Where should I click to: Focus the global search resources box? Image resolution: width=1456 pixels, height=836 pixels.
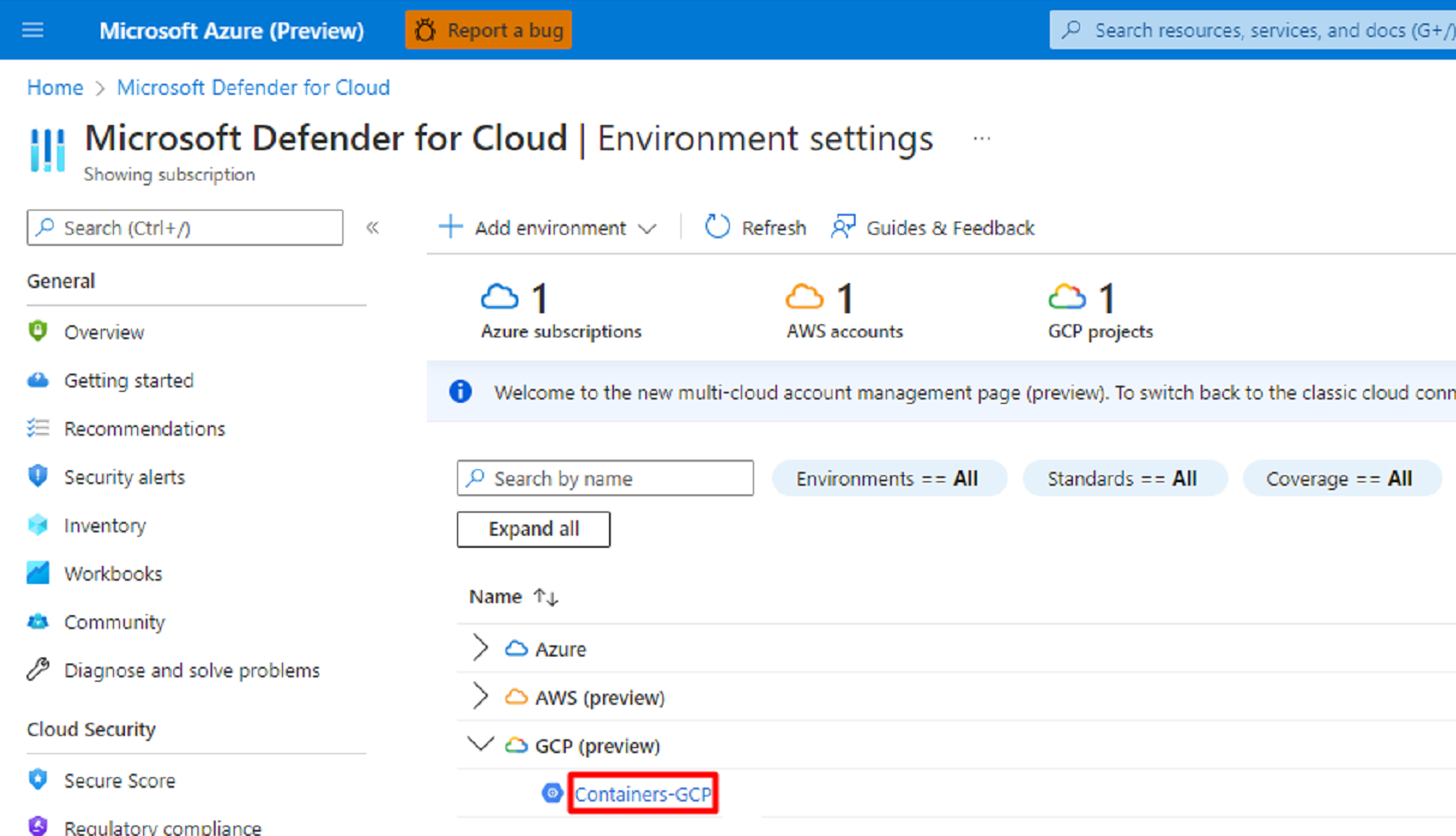[1252, 30]
